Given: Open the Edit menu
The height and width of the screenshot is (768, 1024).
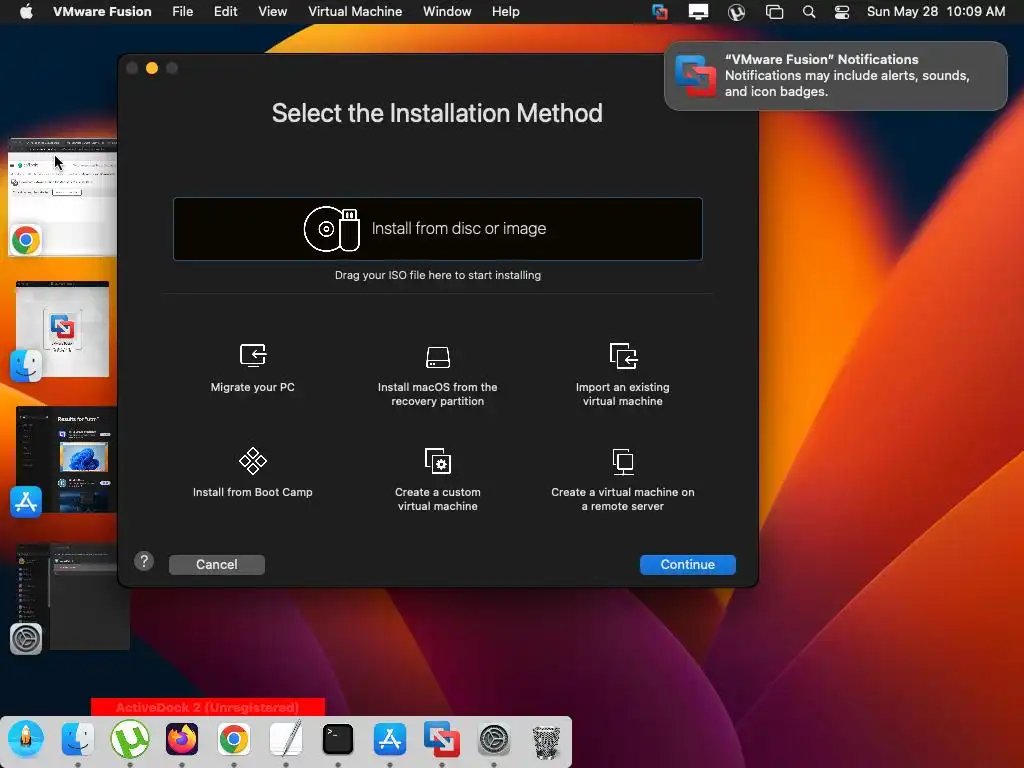Looking at the screenshot, I should click(225, 12).
